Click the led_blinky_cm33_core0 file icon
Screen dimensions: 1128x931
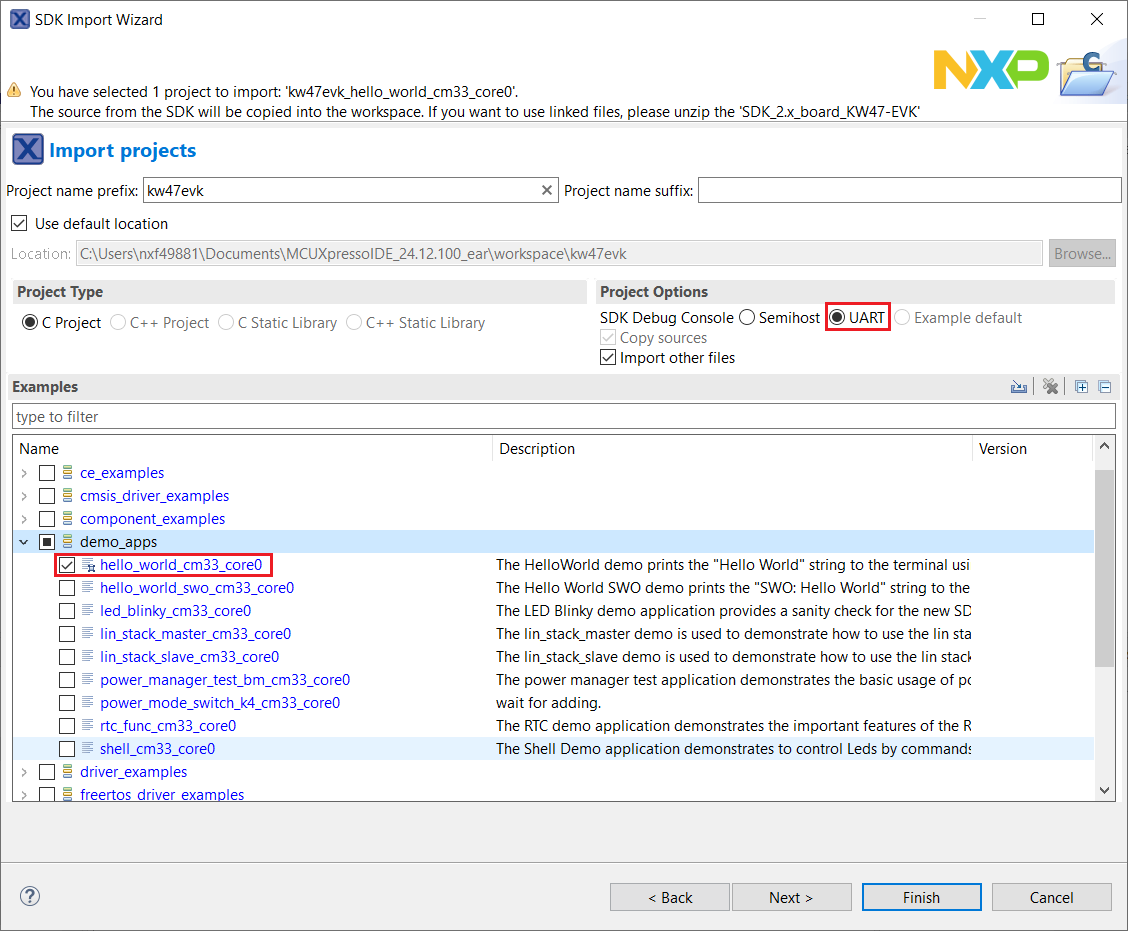click(x=88, y=611)
